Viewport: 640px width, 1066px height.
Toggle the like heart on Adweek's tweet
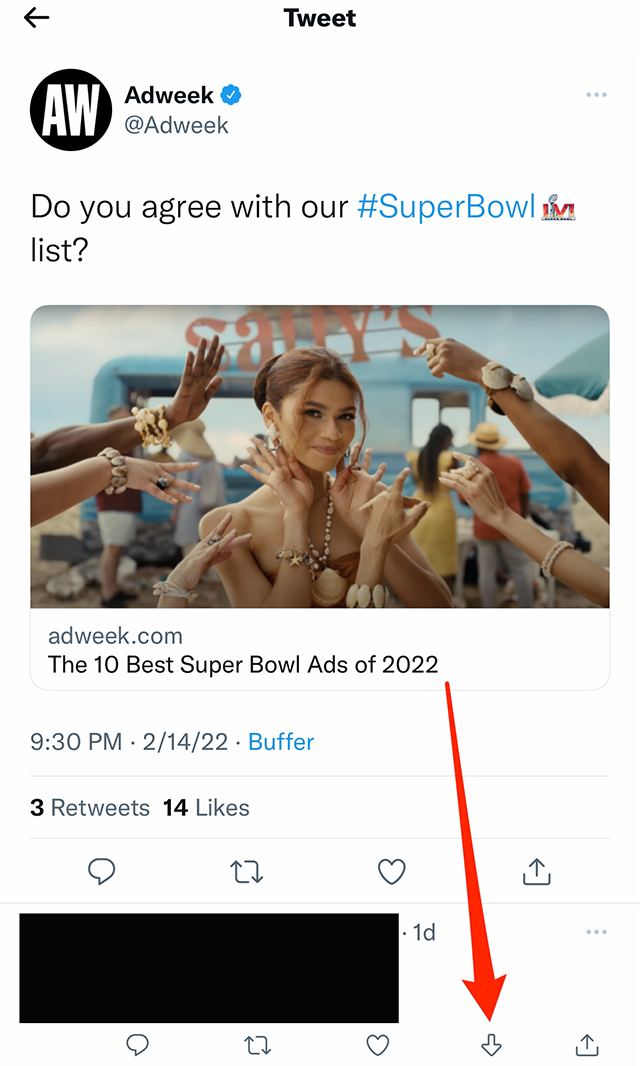pyautogui.click(x=391, y=871)
